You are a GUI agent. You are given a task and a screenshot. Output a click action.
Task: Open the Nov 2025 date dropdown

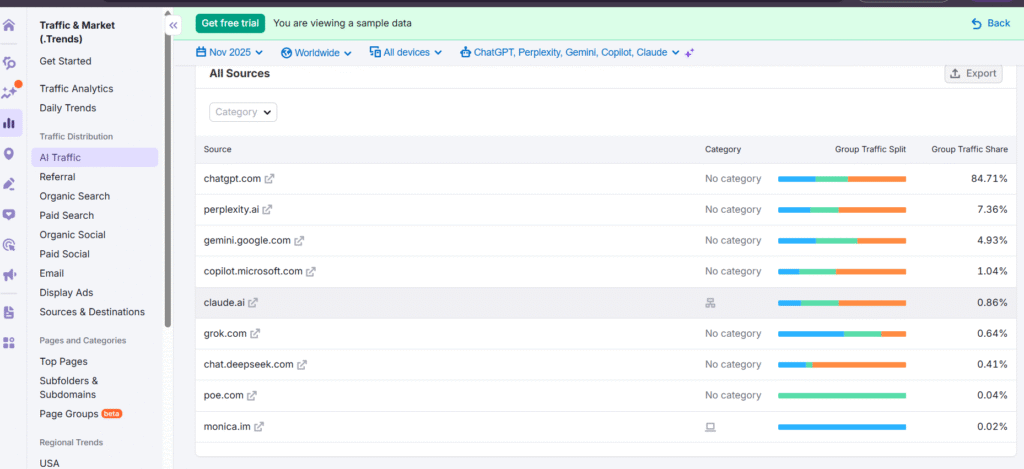[229, 52]
